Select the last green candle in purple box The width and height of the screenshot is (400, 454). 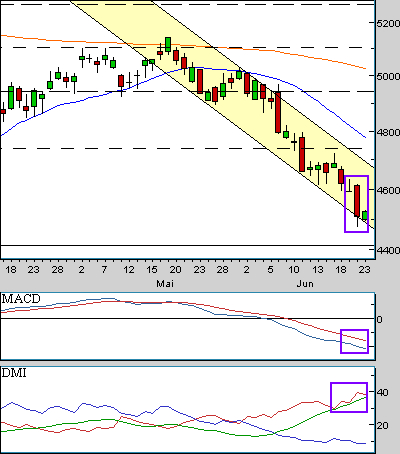click(x=365, y=215)
